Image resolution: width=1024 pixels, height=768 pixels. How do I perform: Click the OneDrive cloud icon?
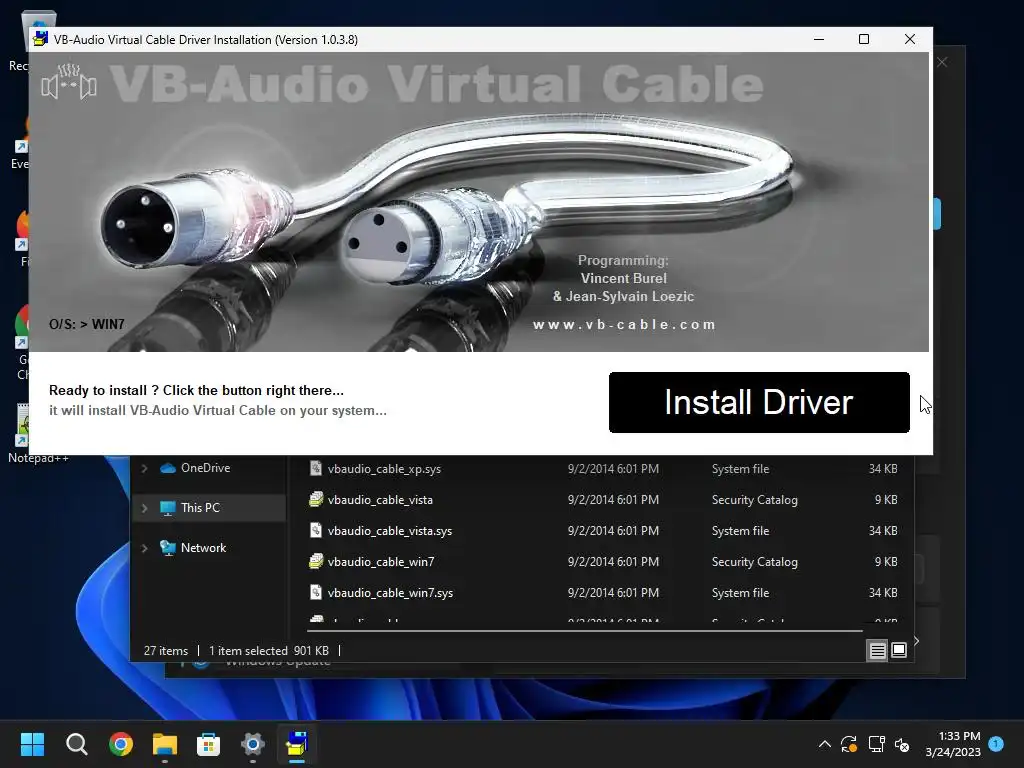tap(168, 468)
